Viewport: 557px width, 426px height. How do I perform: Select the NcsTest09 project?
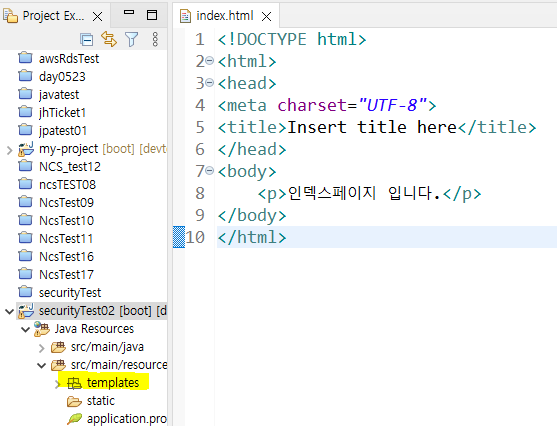[66, 203]
